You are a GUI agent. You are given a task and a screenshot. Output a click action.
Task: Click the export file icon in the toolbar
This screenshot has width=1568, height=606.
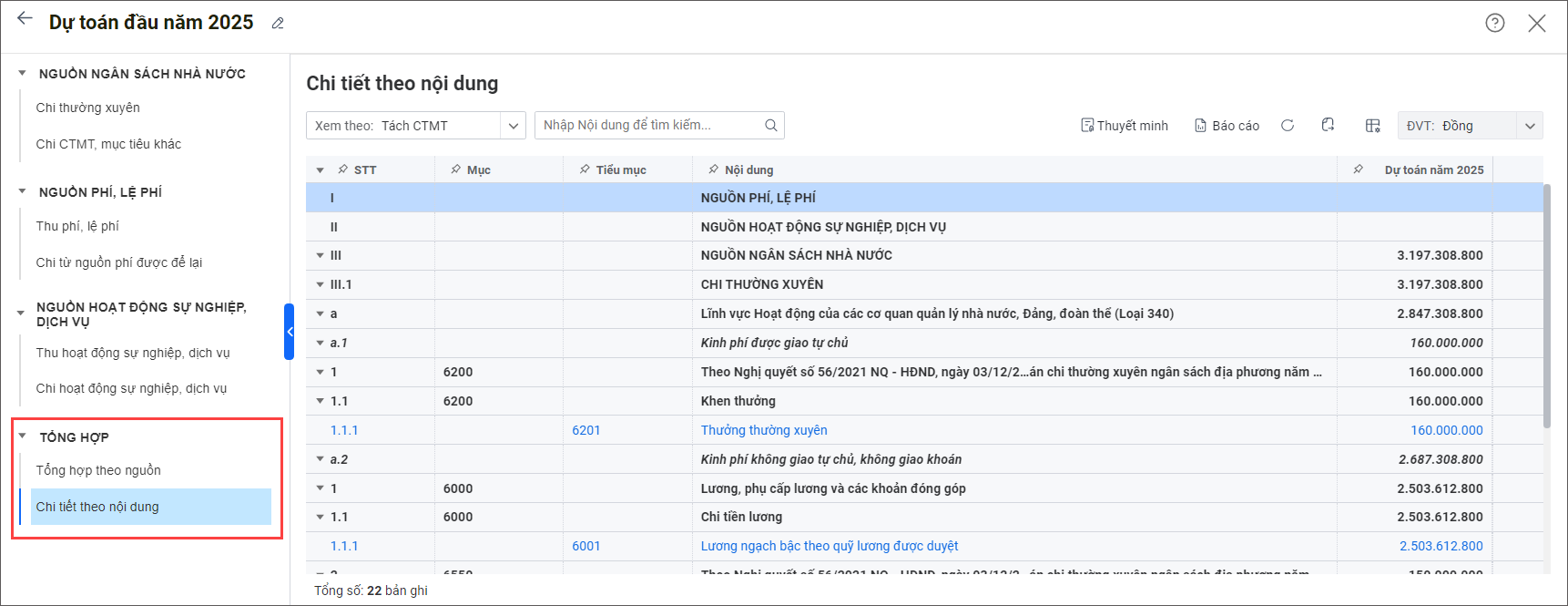(1328, 125)
